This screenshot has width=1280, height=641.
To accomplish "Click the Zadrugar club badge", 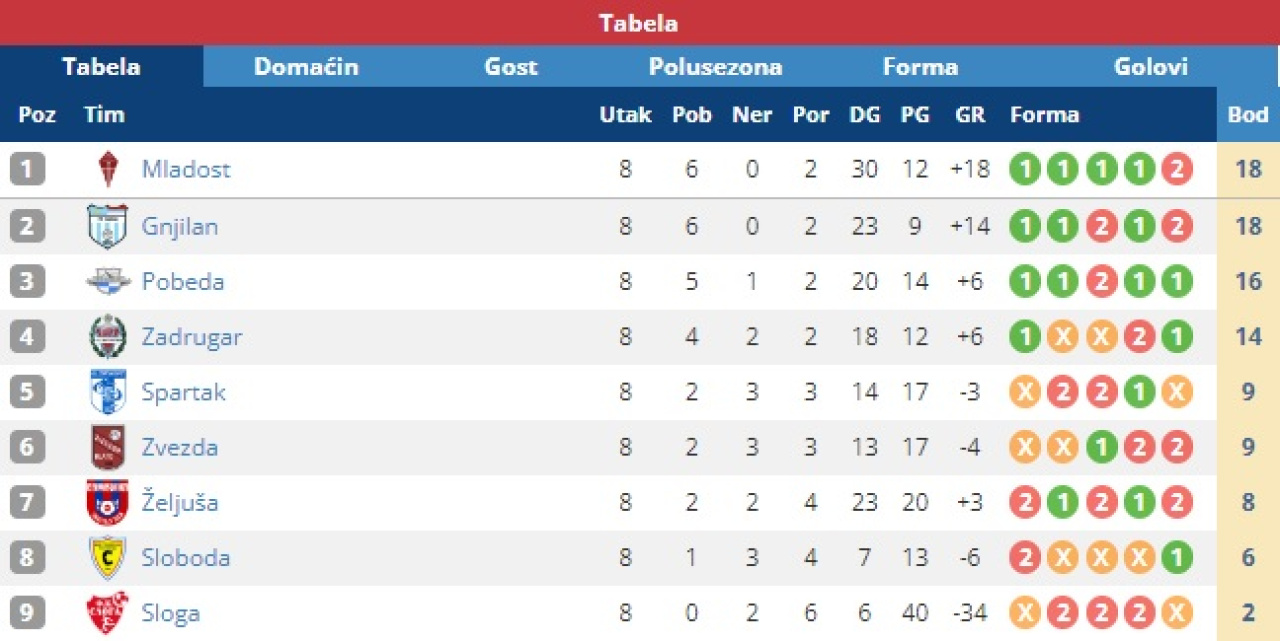I will (x=108, y=337).
